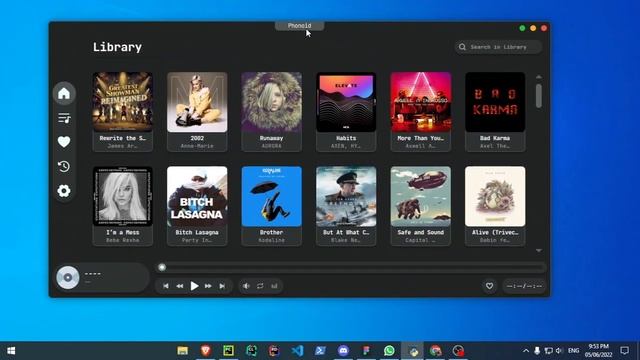Open the playlist queue sidebar icon
This screenshot has width=640, height=360.
64,118
